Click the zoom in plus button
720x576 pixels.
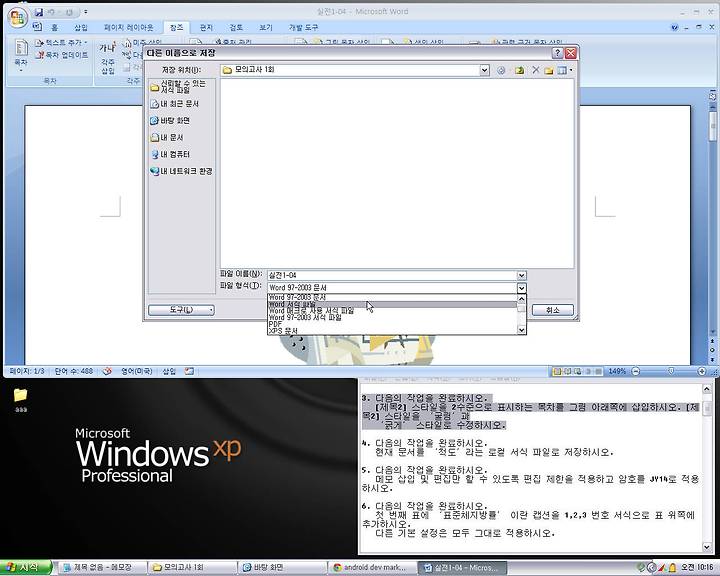pyautogui.click(x=702, y=371)
